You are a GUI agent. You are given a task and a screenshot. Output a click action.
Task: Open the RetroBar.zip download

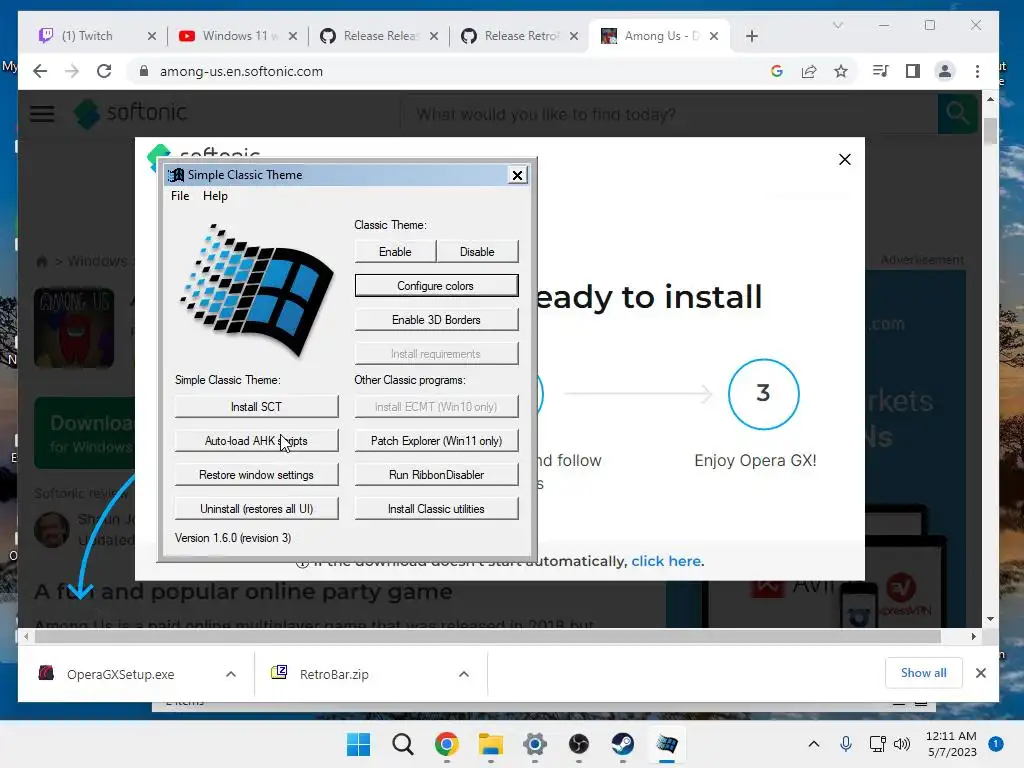[x=334, y=674]
